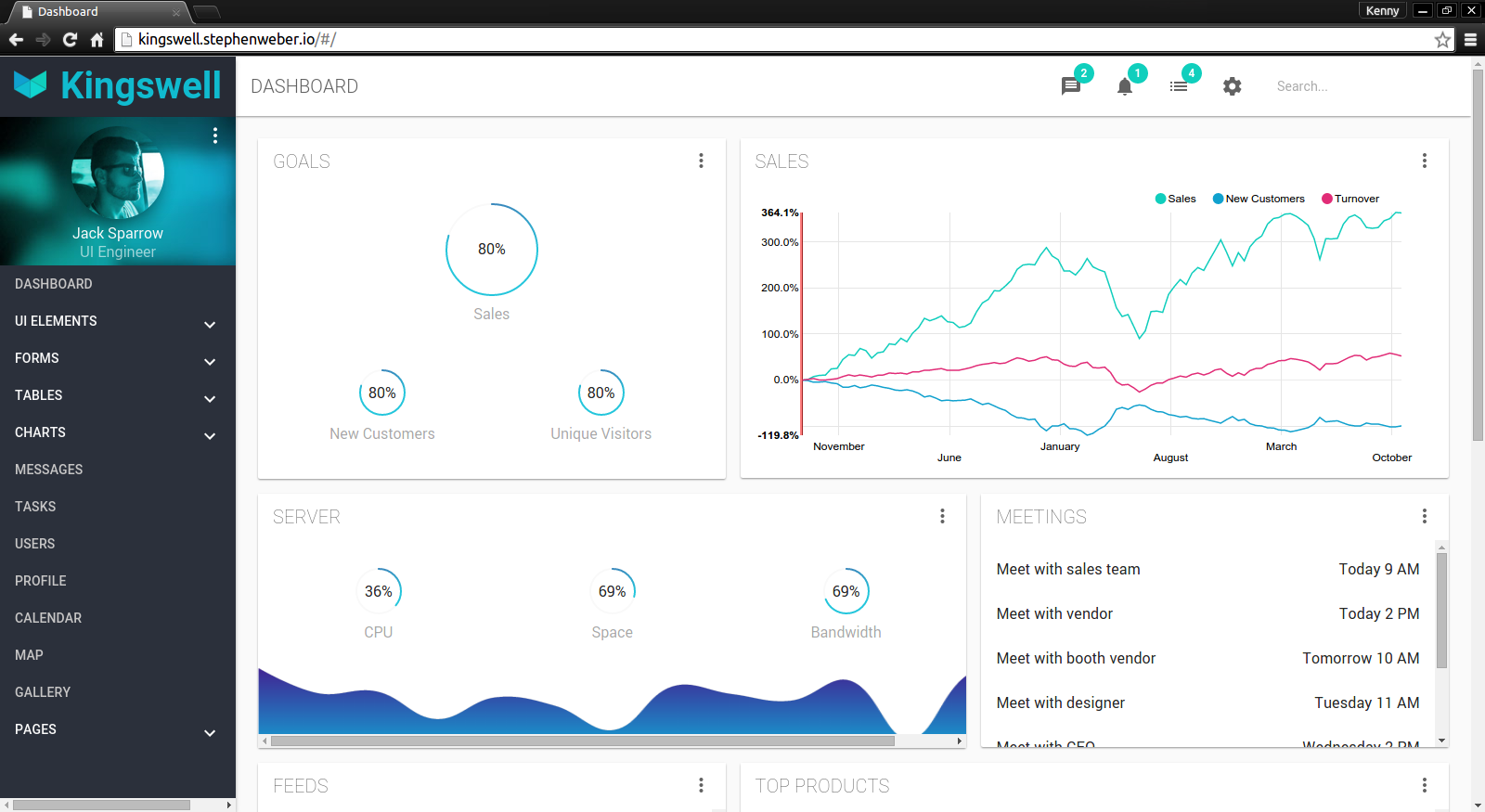Screen dimensions: 1485x812
Task: Expand the Charts sidebar menu
Action: [118, 432]
